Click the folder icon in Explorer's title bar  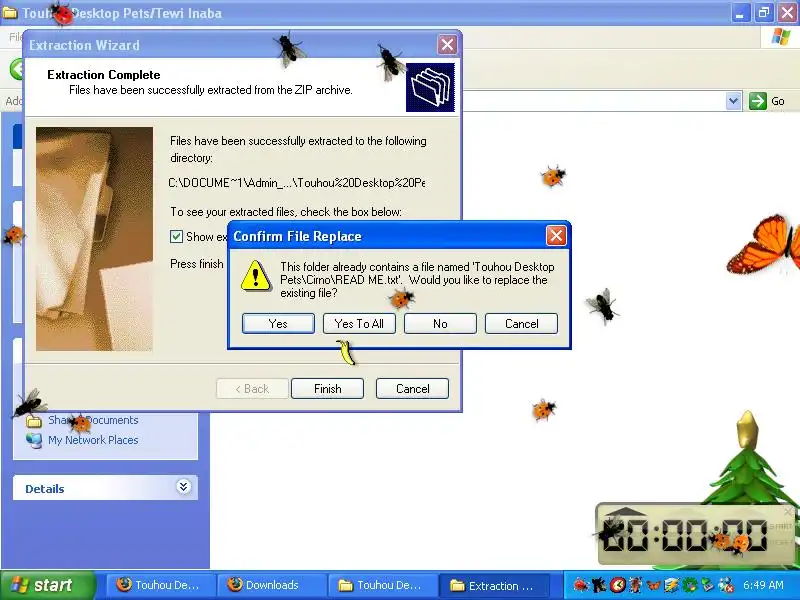[x=10, y=12]
